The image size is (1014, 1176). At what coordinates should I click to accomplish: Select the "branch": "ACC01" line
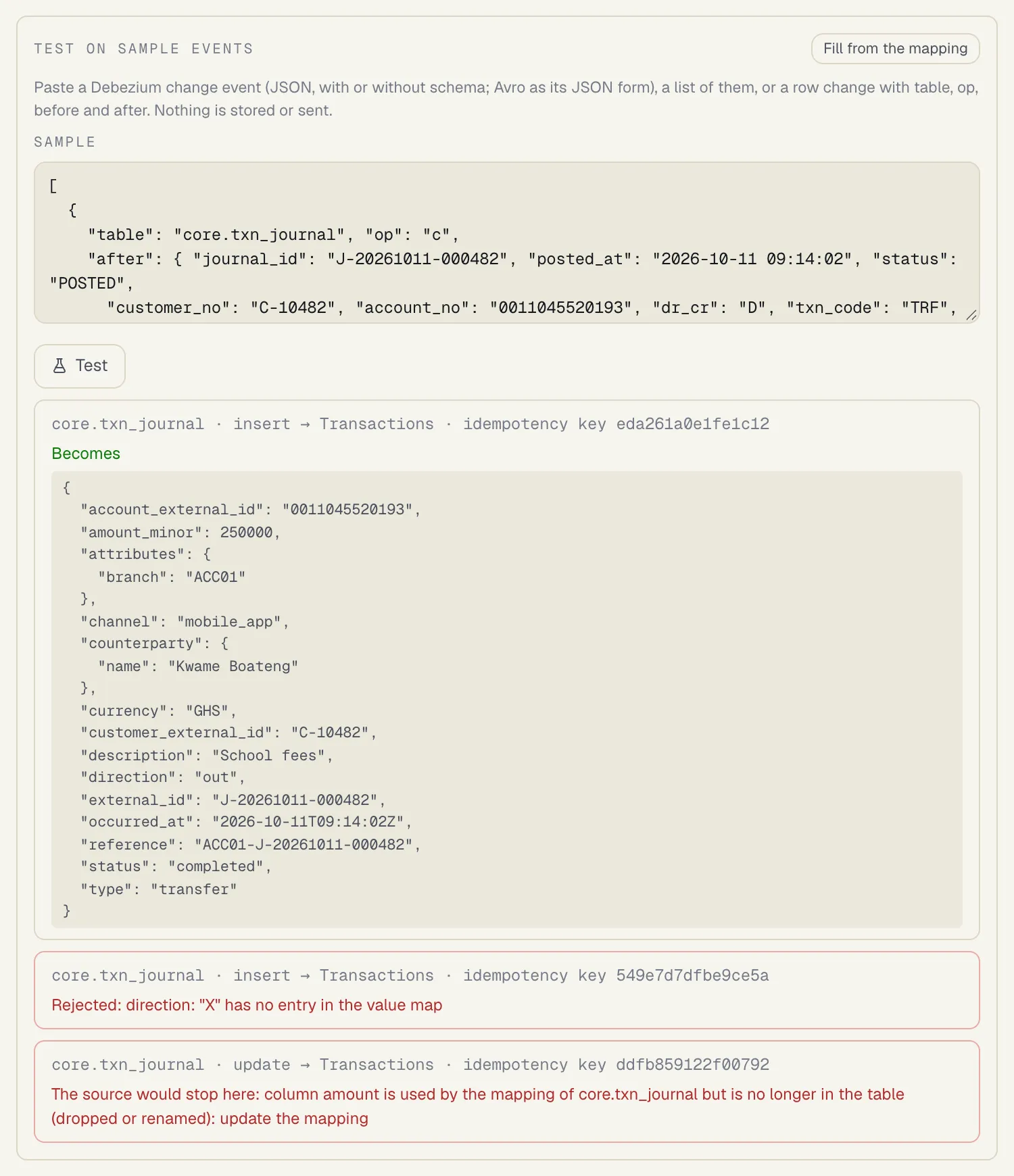point(172,577)
